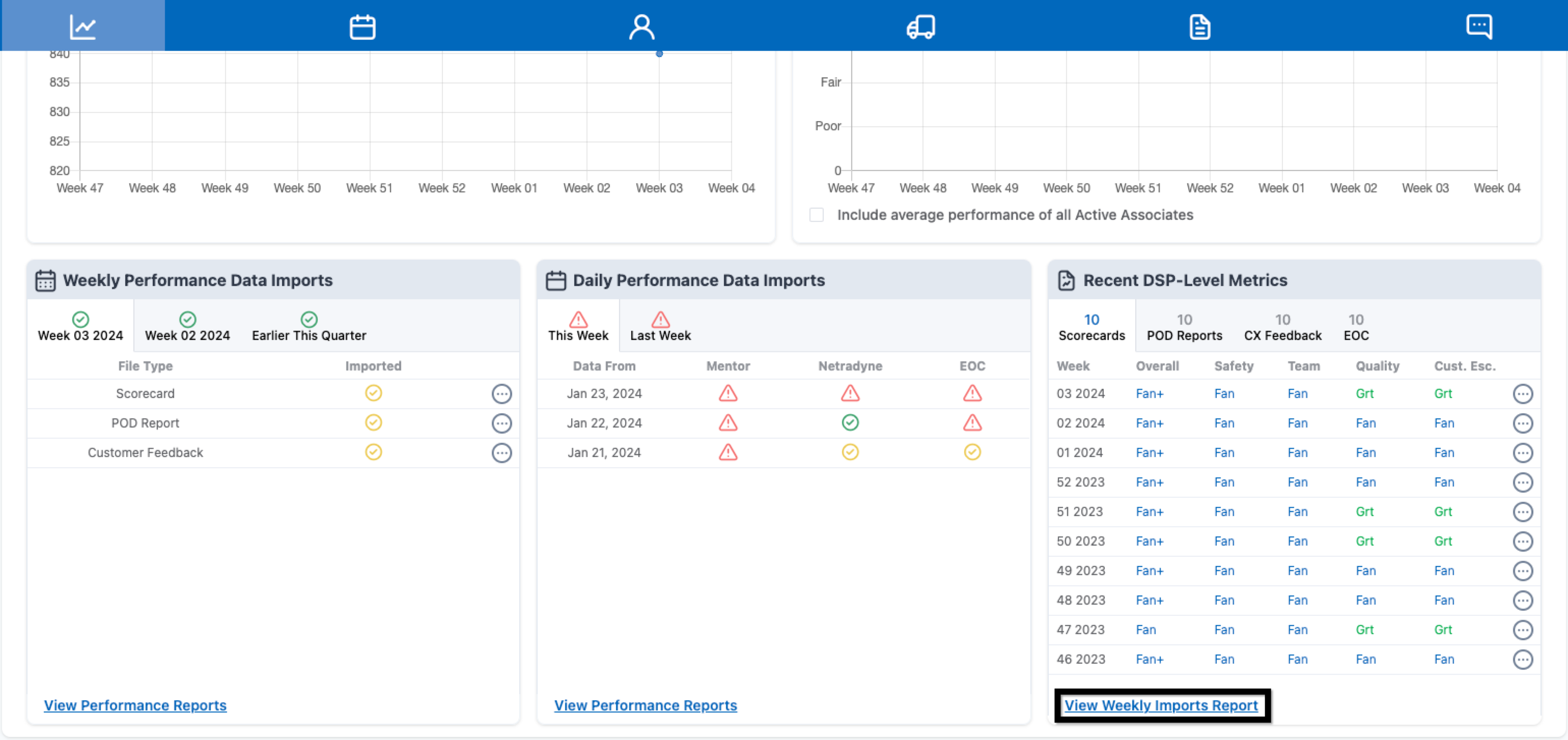Open View Performance Reports under Daily Imports
Viewport: 1568px width, 740px height.
click(x=645, y=705)
